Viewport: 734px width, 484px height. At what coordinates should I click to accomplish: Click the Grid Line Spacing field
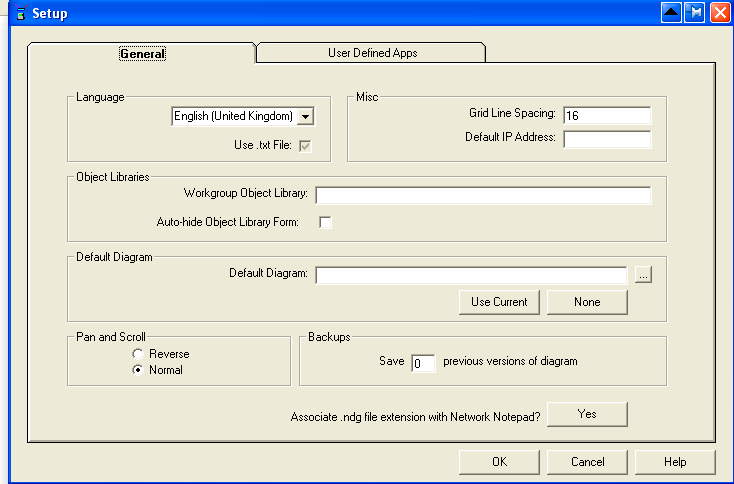[607, 116]
